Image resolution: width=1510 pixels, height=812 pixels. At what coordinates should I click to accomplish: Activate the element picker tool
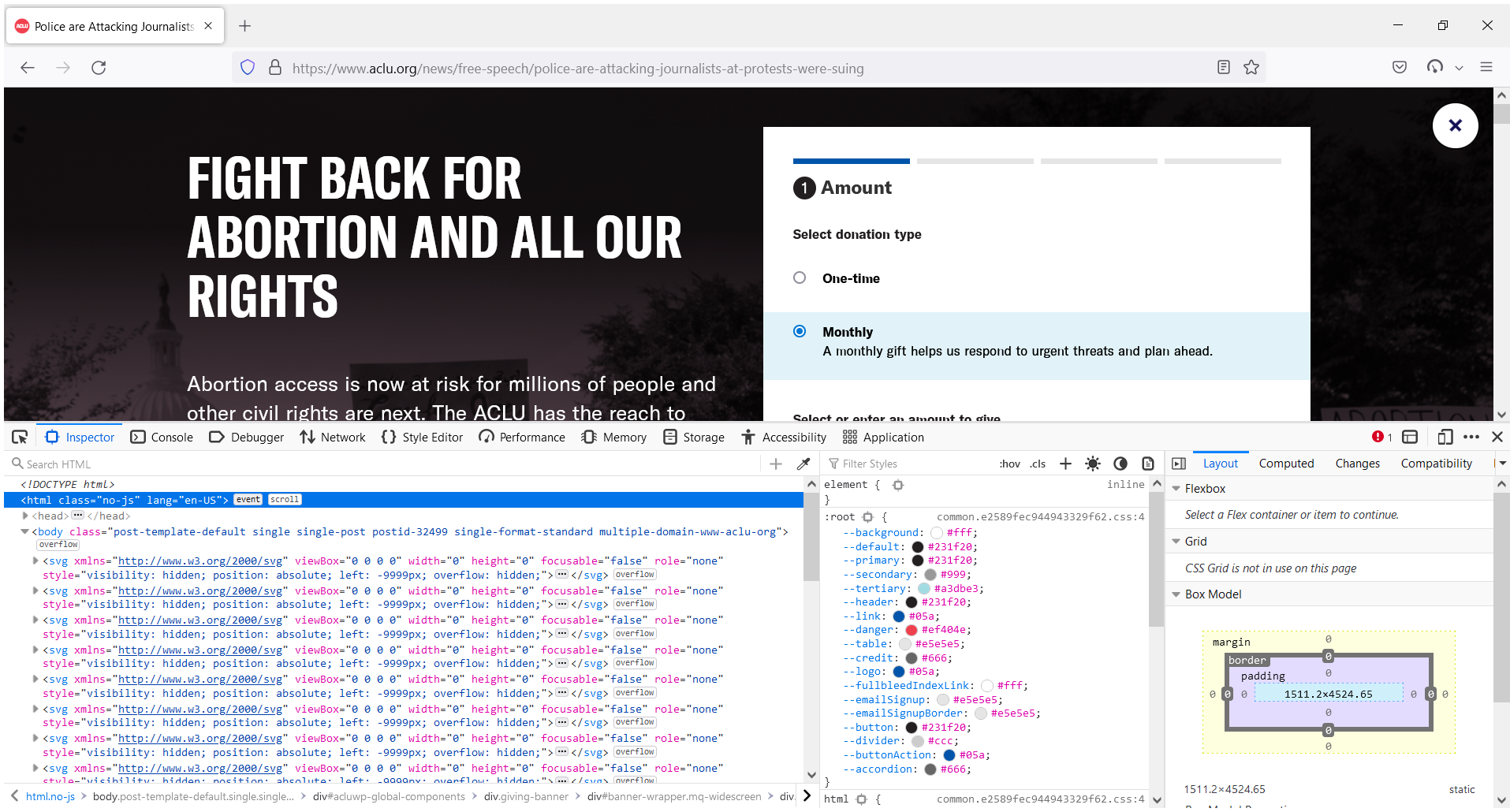tap(20, 437)
